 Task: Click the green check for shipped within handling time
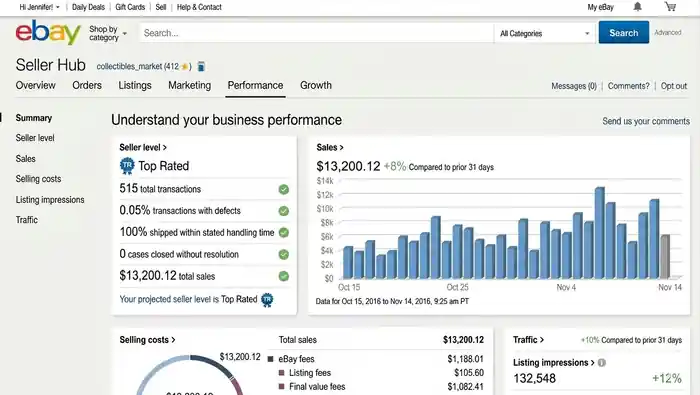[x=283, y=233]
